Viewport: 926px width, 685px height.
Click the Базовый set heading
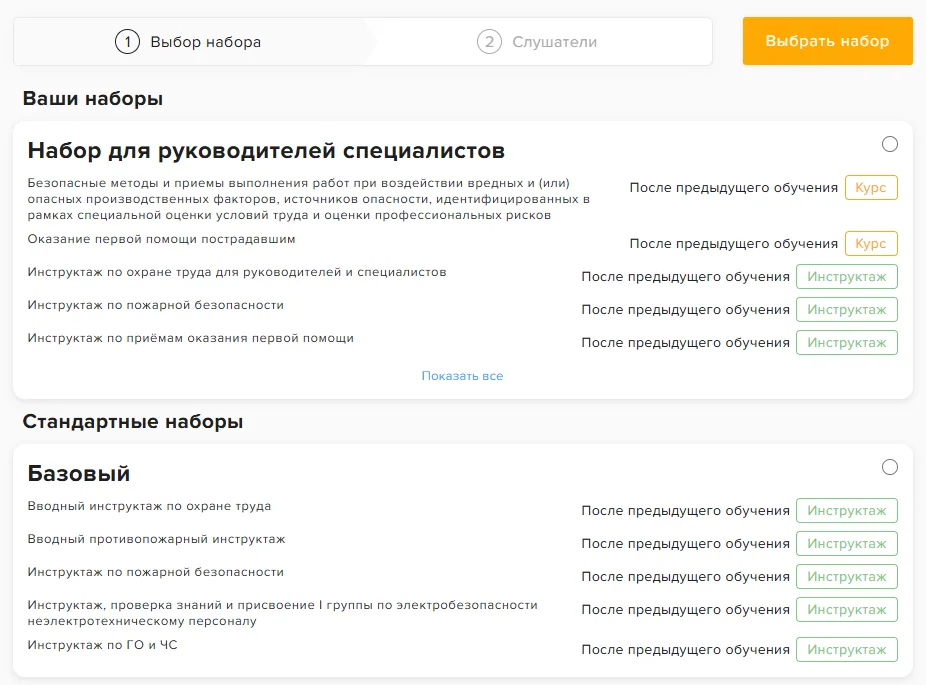coord(79,474)
